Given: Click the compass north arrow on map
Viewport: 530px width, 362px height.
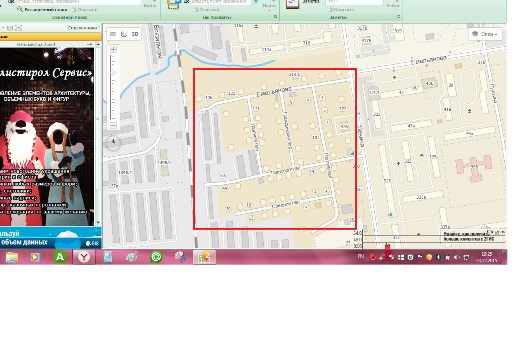Looking at the screenshot, I should tap(113, 142).
